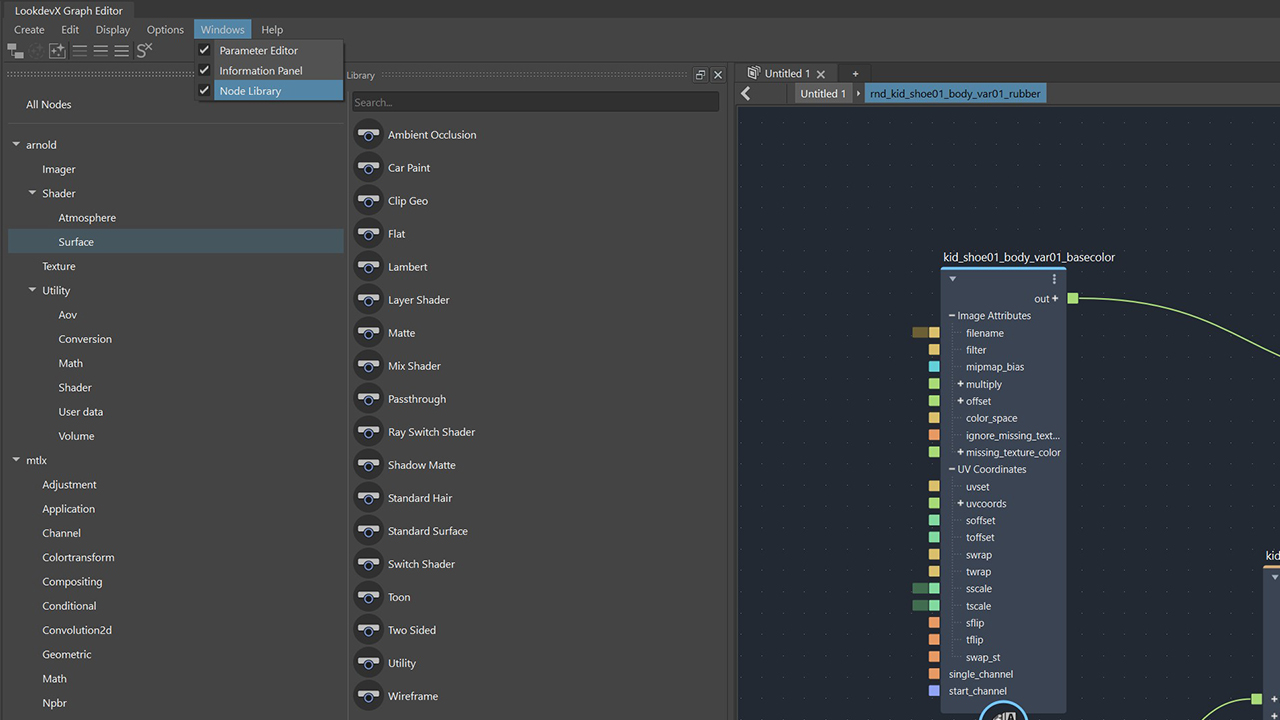Select the Lambert shader icon
The width and height of the screenshot is (1280, 720).
point(369,267)
